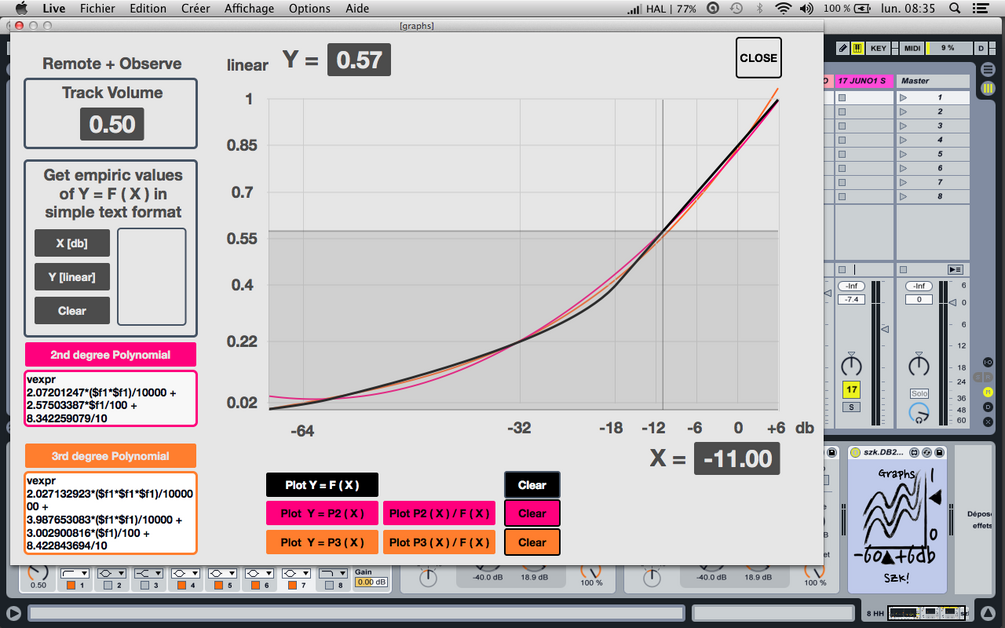Launch Master scene 5

point(903,154)
